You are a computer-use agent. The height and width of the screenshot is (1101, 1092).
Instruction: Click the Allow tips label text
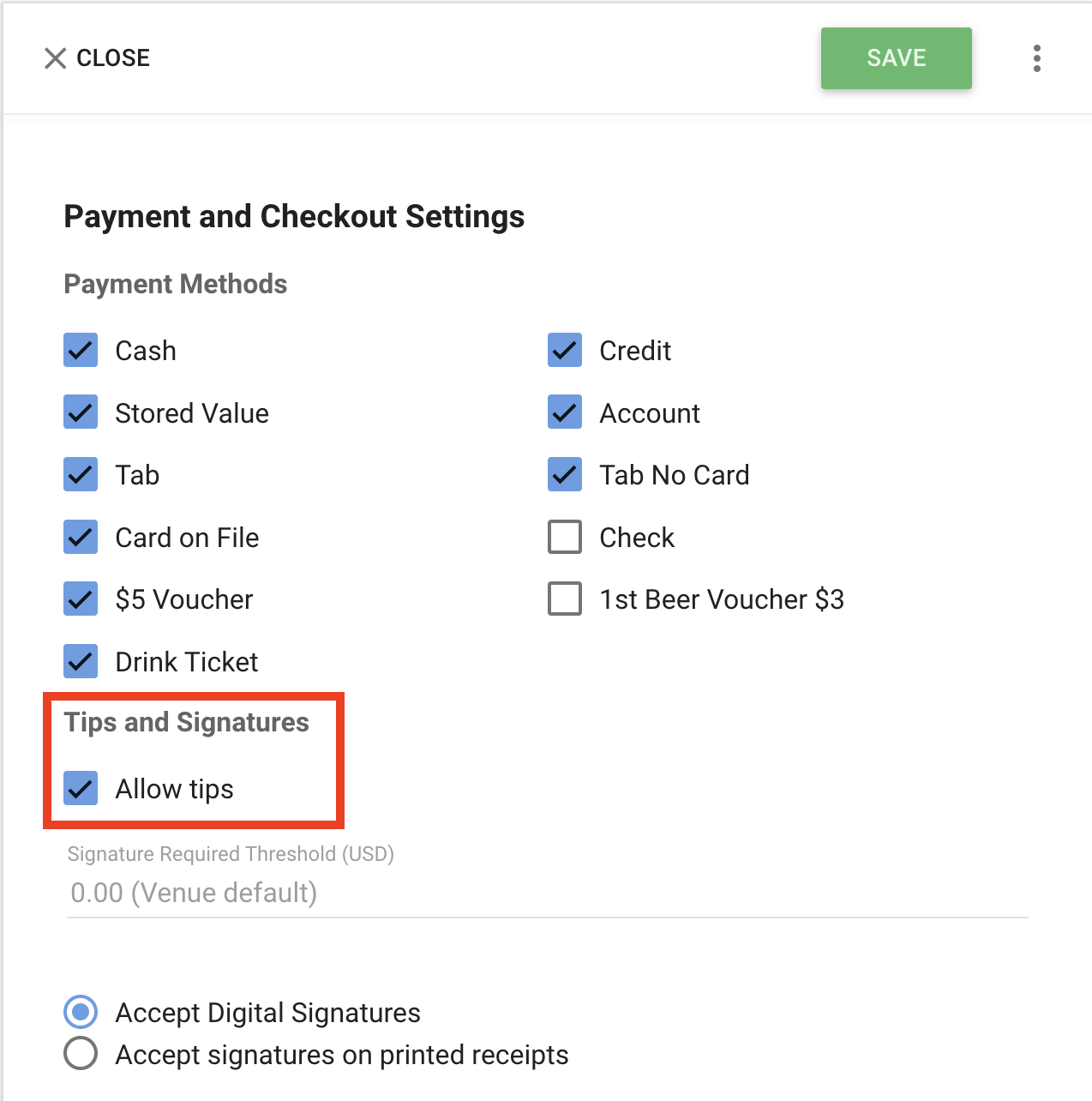coord(175,789)
